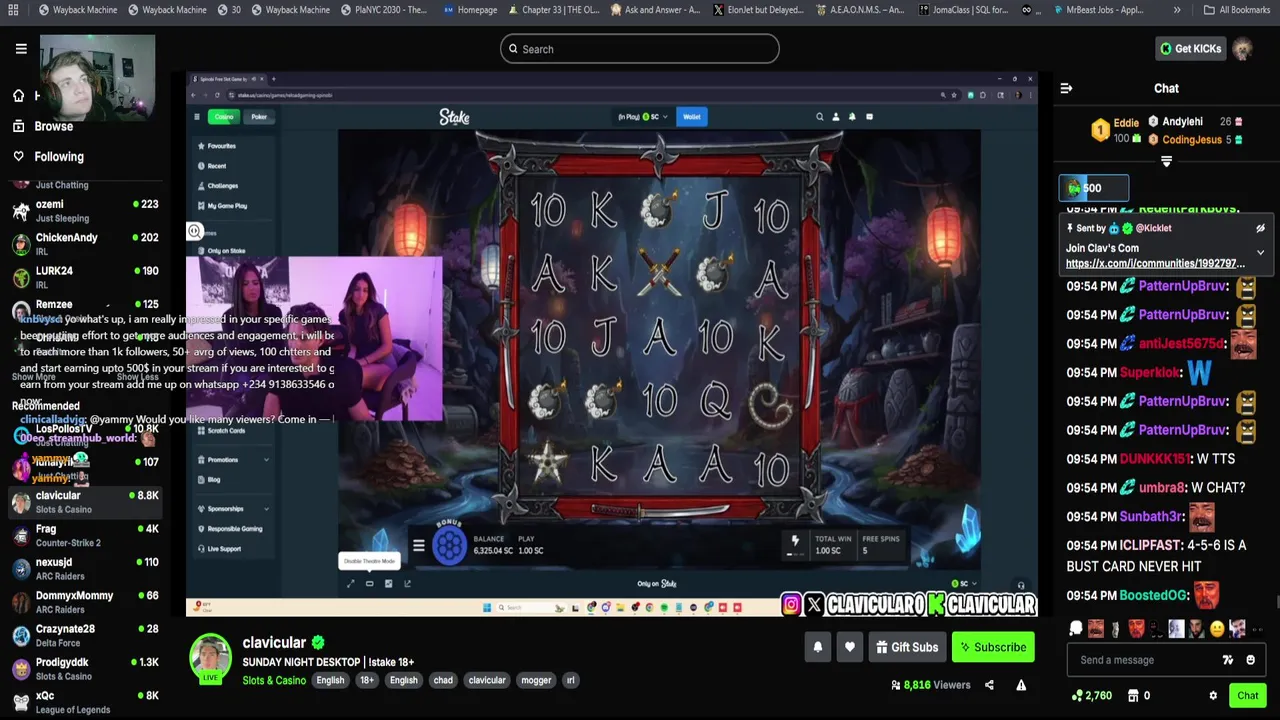Open the clavicular streamer avatar

(x=211, y=658)
